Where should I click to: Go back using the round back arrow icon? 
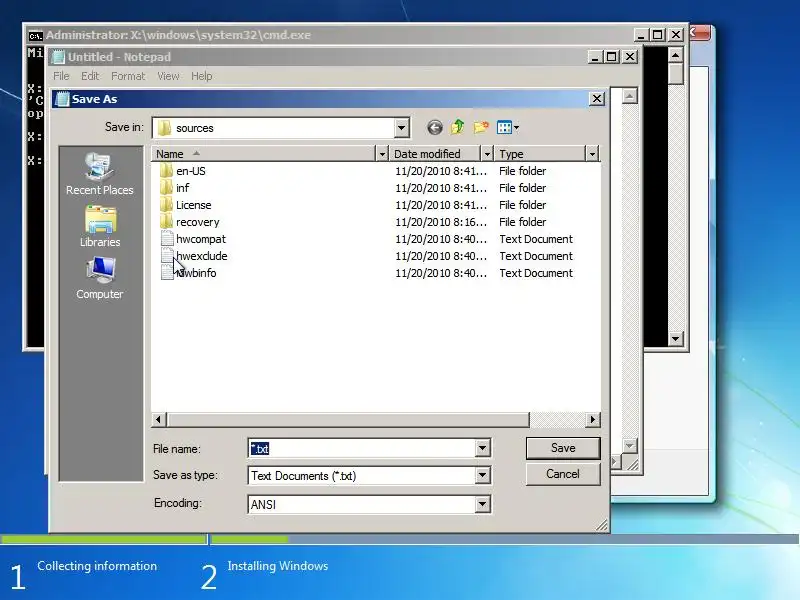[x=435, y=128]
